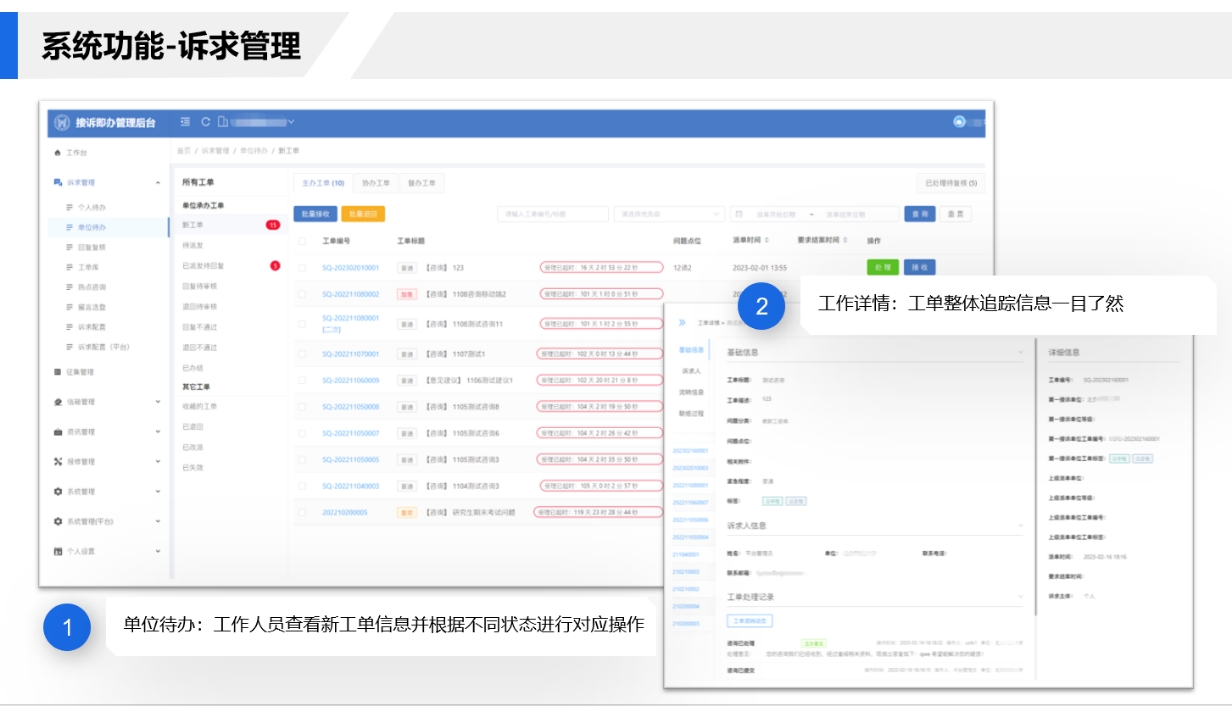
Task: Click the 征集管理 sidebar icon
Action: click(58, 372)
